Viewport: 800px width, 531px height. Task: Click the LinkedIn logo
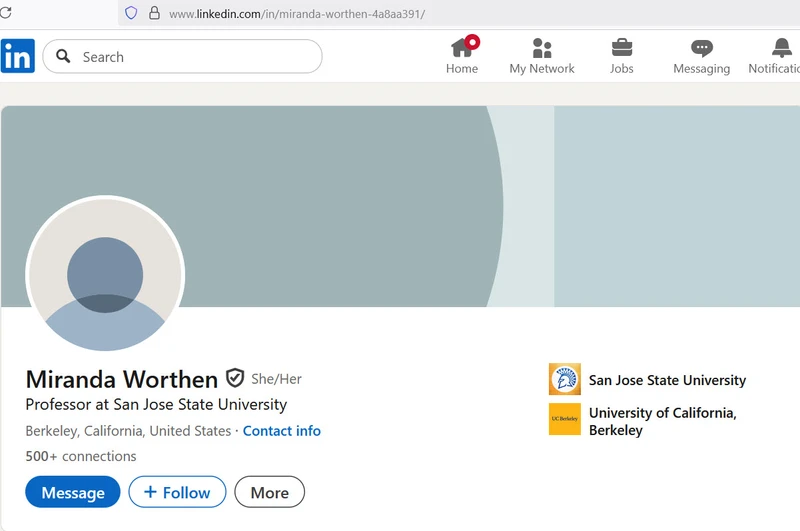pyautogui.click(x=18, y=57)
